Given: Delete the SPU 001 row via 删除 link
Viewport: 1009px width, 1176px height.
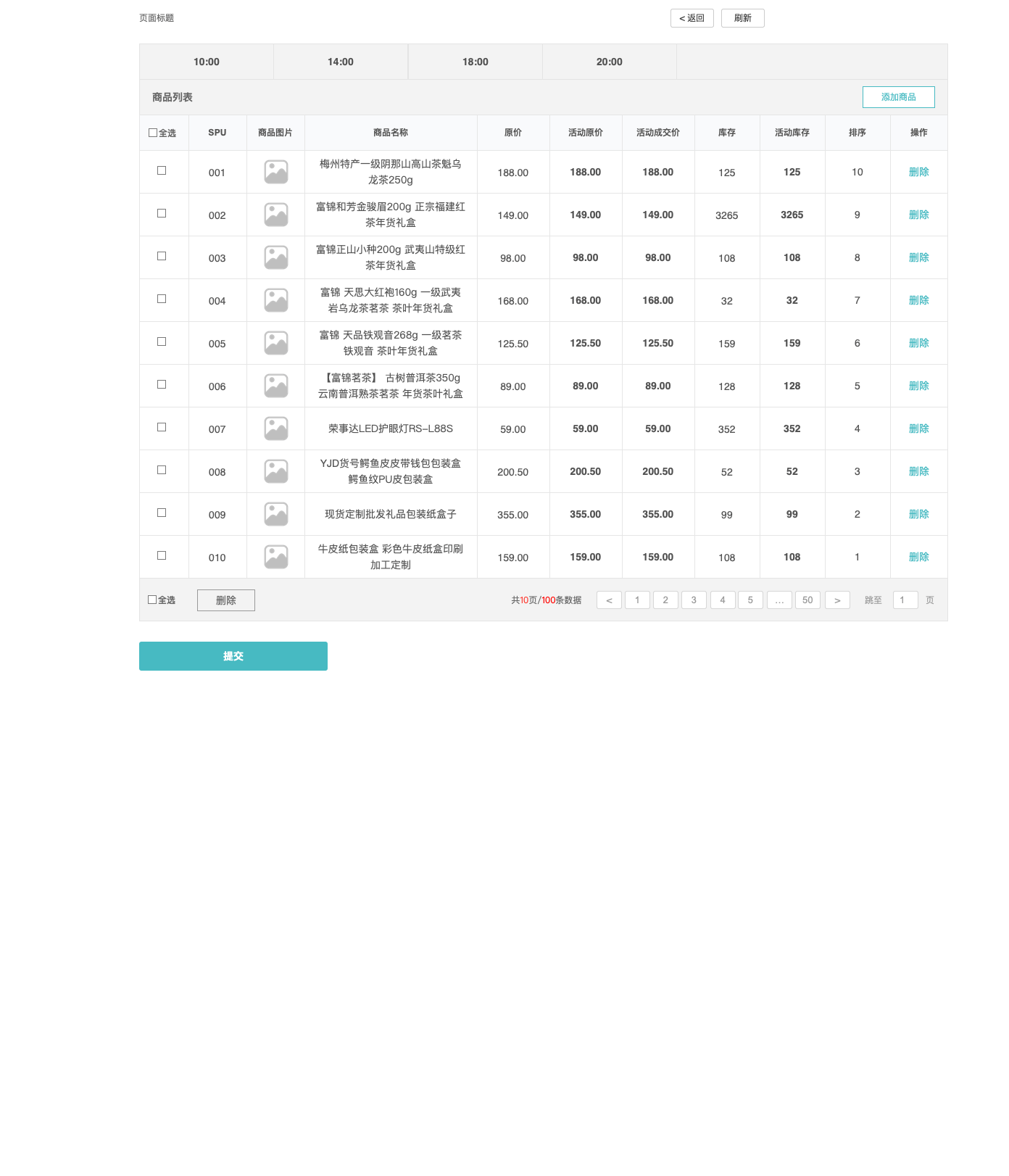Looking at the screenshot, I should click(x=919, y=172).
